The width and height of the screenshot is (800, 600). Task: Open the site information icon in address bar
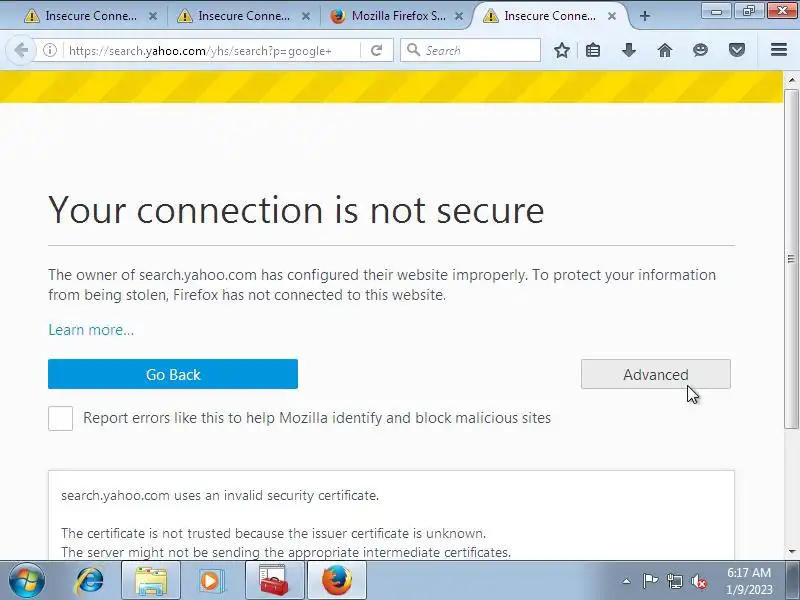(49, 50)
